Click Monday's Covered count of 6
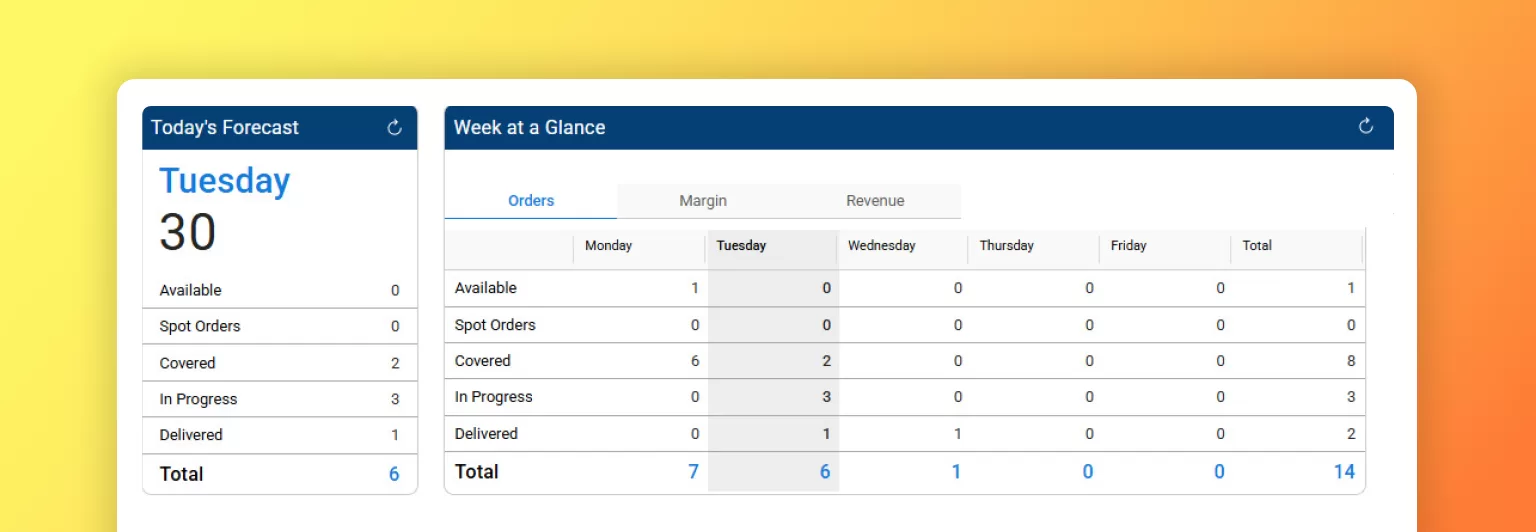The width and height of the screenshot is (1536, 532). click(x=695, y=361)
